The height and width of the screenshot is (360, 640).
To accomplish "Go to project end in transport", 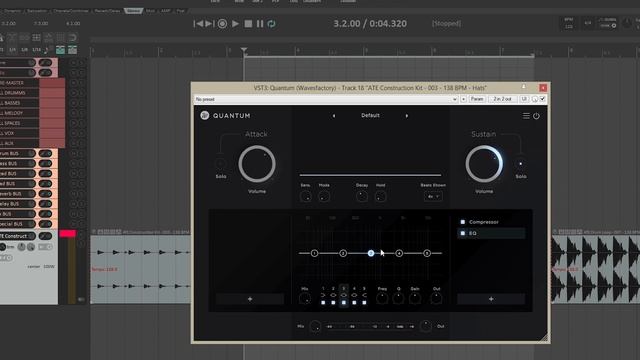I will coord(209,24).
